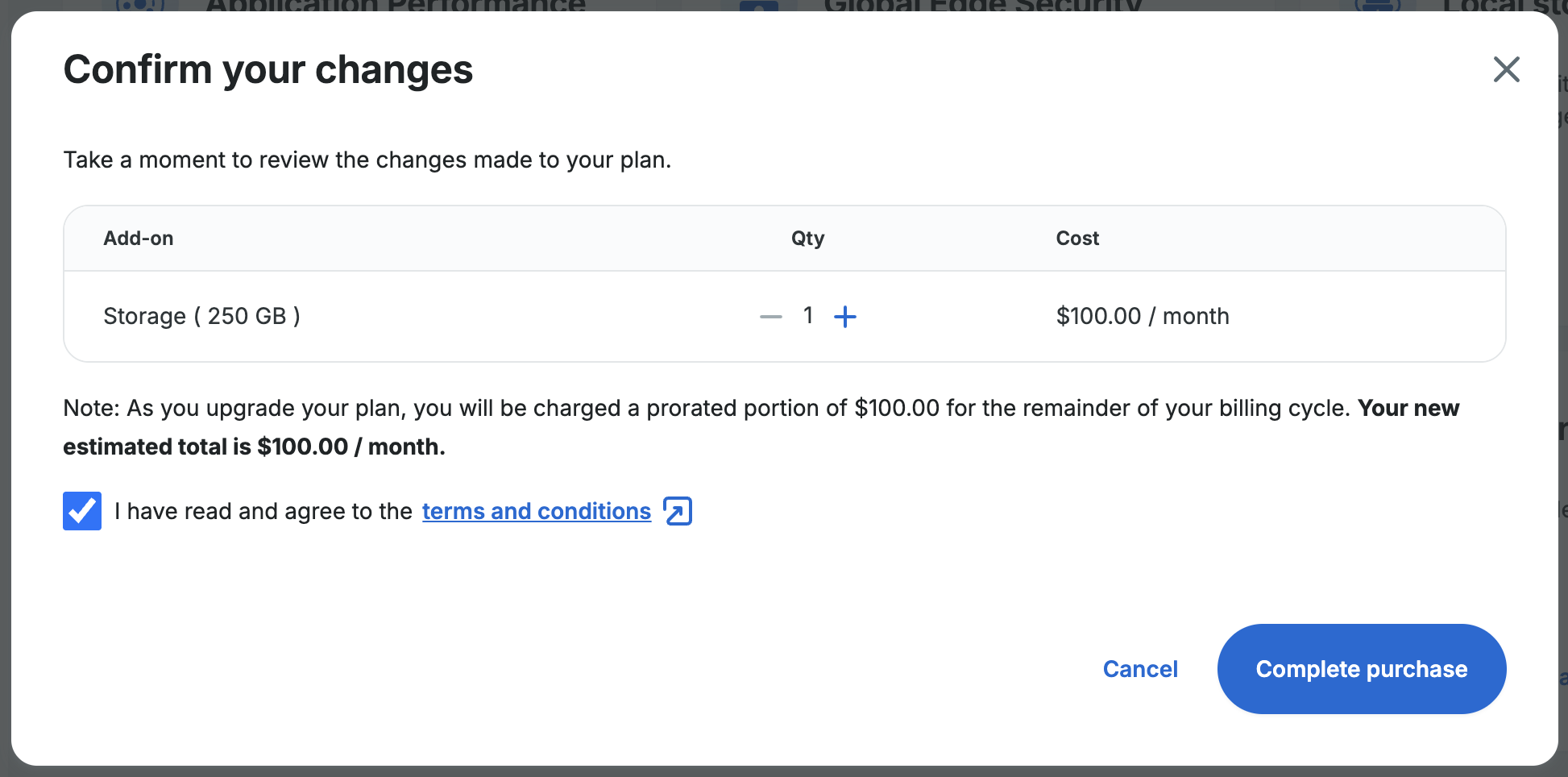Image resolution: width=1568 pixels, height=777 pixels.
Task: Click the Cost column header
Action: 1077,238
